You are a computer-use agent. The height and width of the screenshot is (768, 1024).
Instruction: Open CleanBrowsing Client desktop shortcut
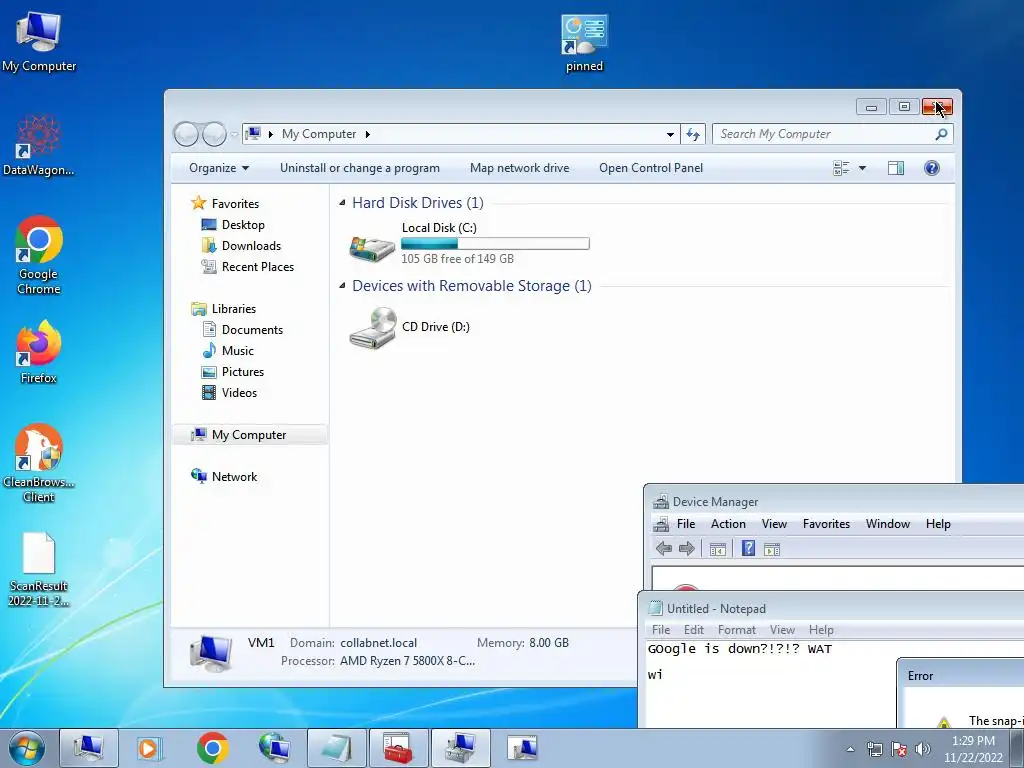39,462
